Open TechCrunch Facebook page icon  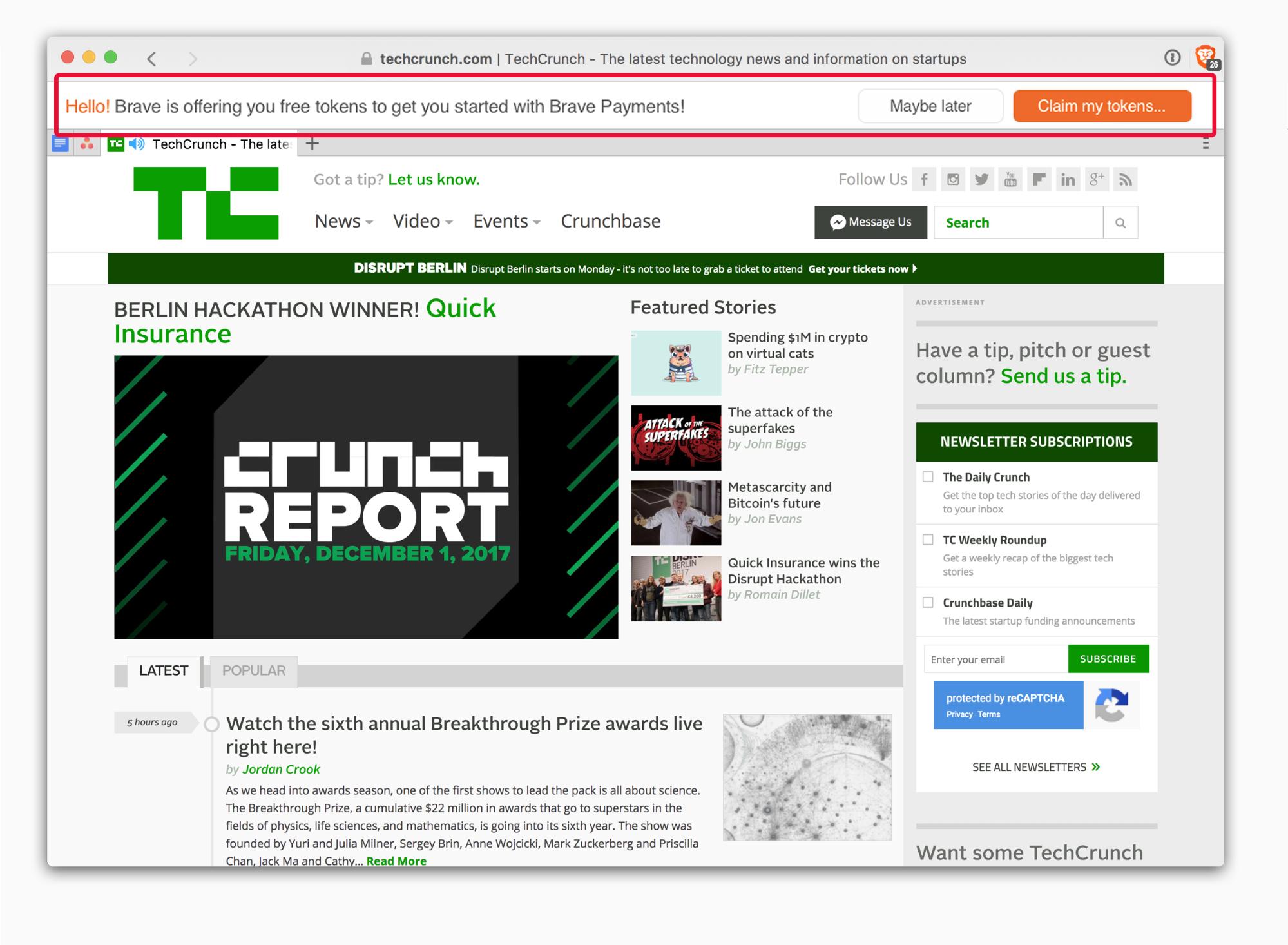[924, 179]
